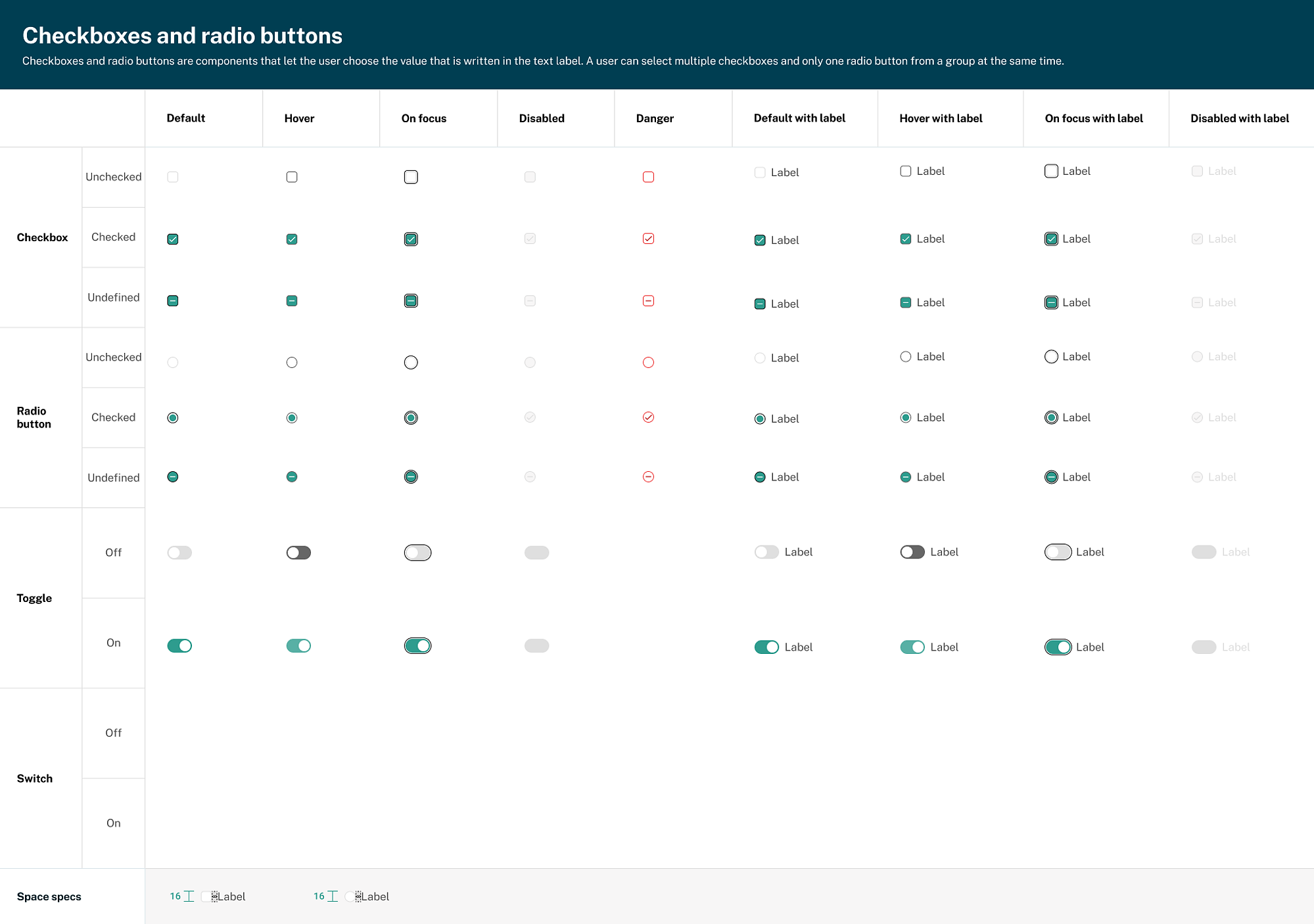
Task: Turn on the default off toggle
Action: pyautogui.click(x=179, y=553)
